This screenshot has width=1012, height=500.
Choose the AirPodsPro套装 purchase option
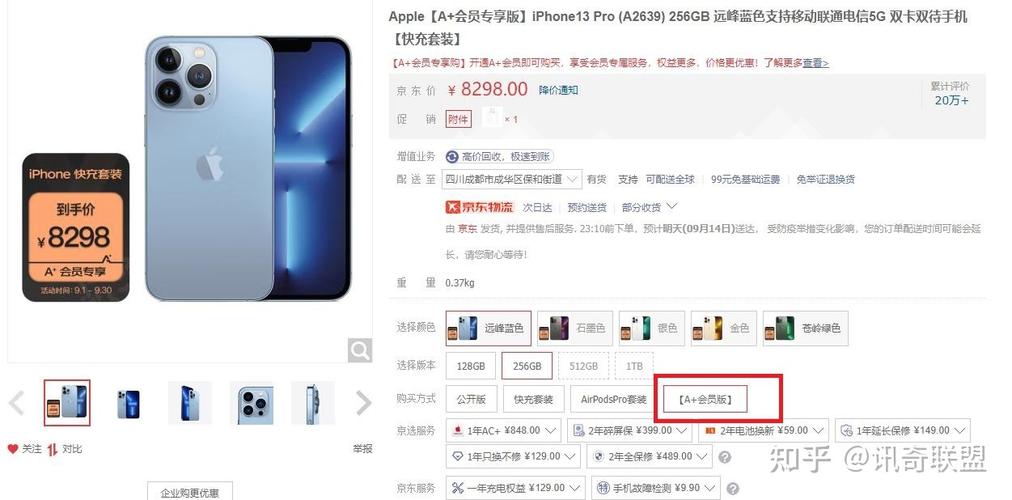pyautogui.click(x=613, y=399)
